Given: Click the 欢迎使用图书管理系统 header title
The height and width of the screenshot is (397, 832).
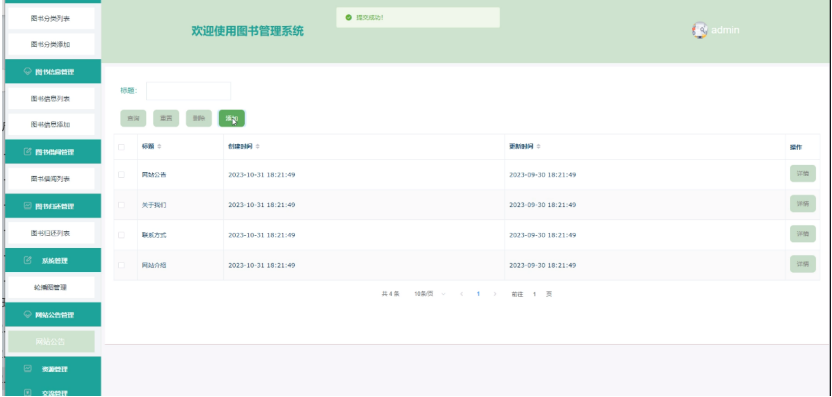Looking at the screenshot, I should click(247, 31).
